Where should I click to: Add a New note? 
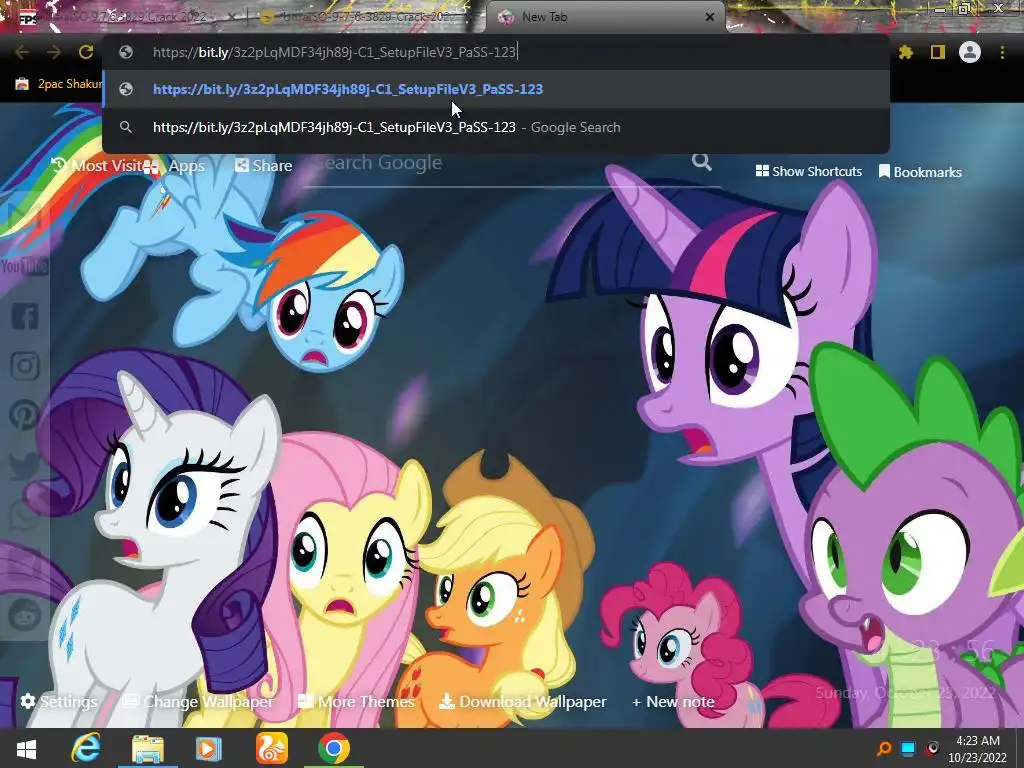[673, 702]
